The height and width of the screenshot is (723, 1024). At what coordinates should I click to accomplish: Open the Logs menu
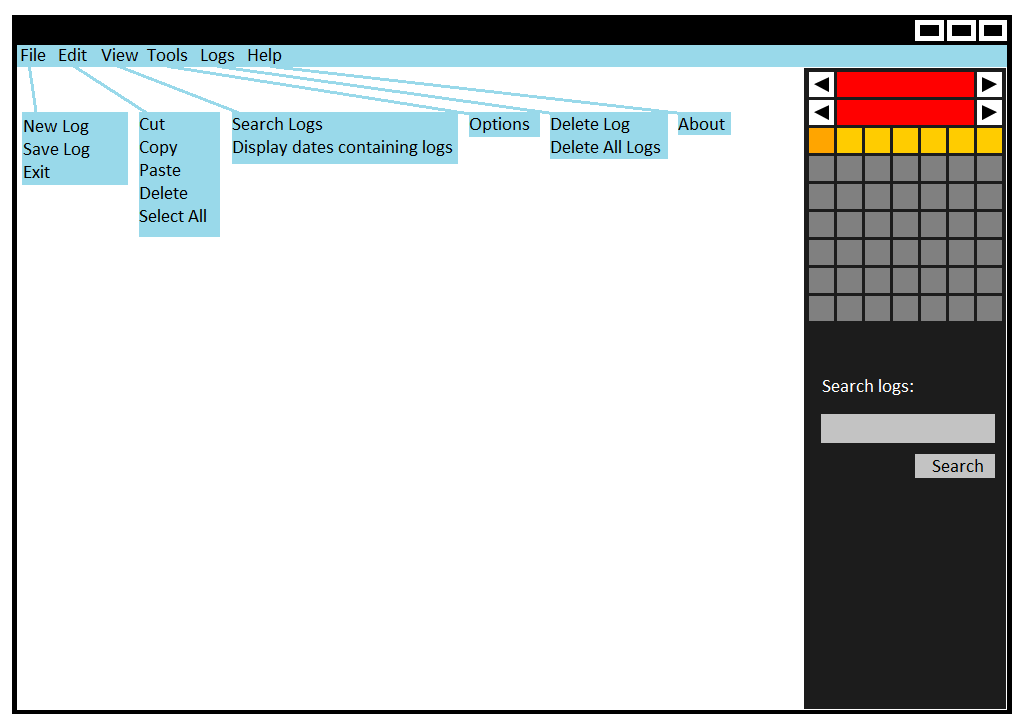[217, 56]
